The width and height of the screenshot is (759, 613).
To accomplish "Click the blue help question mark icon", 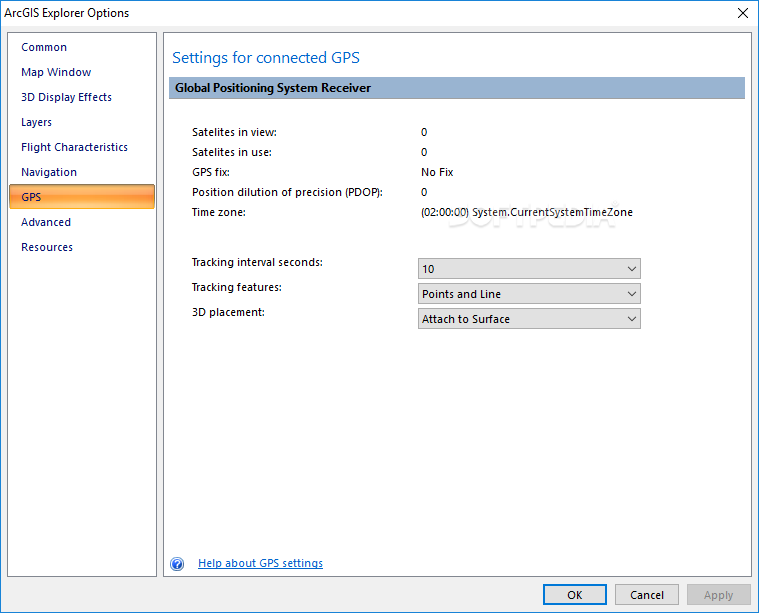I will 177,564.
